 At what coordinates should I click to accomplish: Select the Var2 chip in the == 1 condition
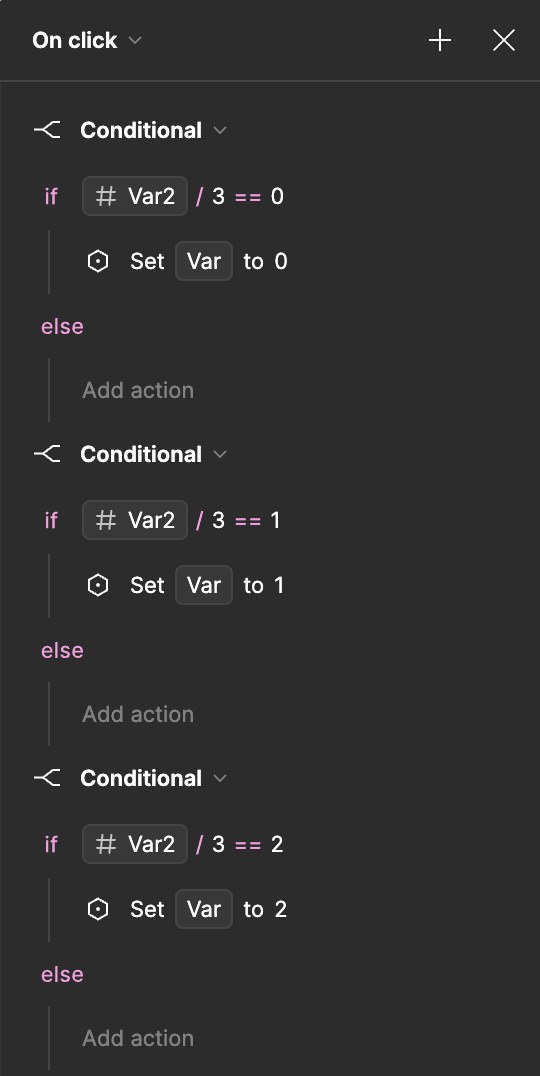(134, 520)
